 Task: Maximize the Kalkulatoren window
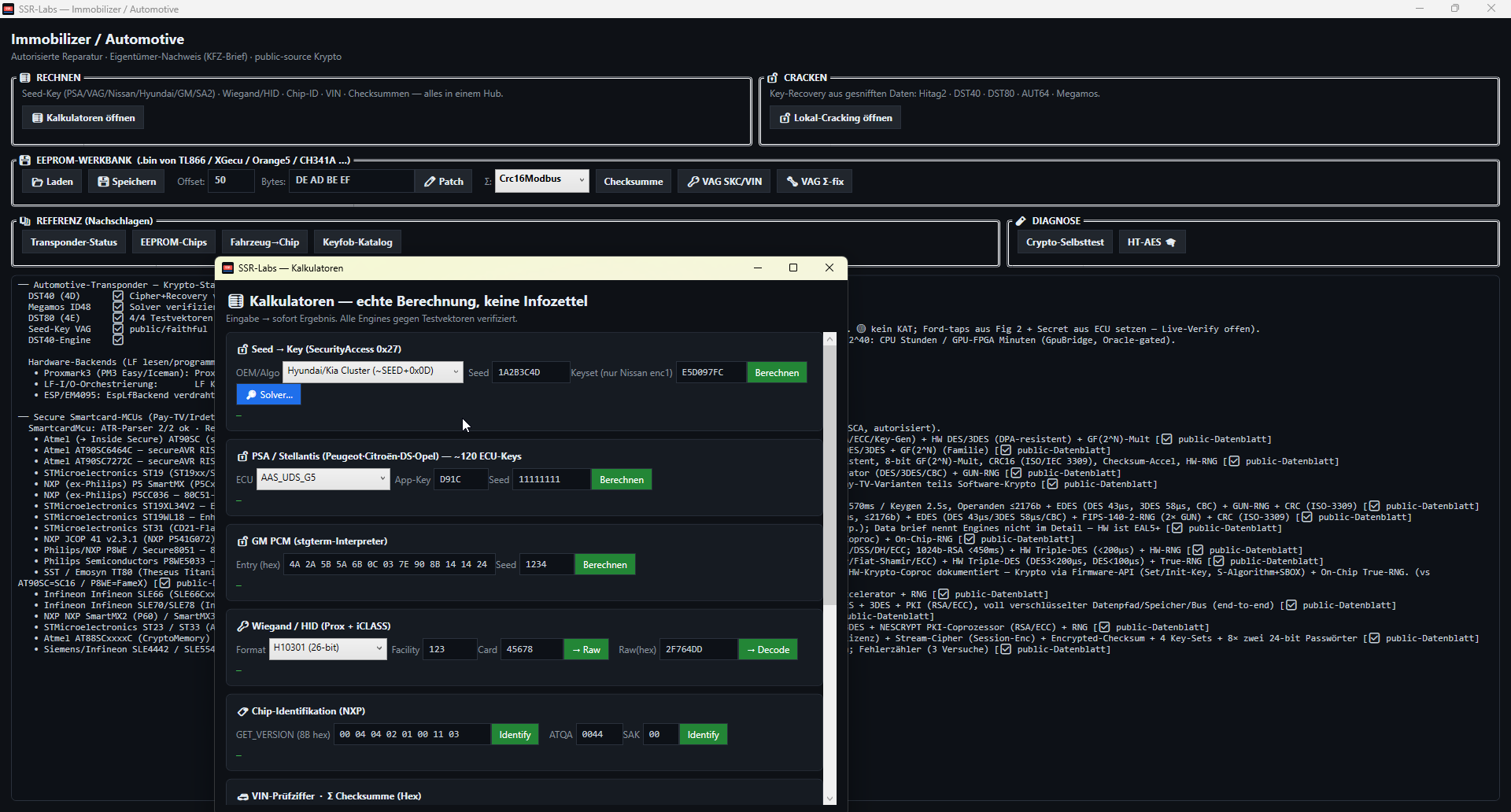(793, 268)
